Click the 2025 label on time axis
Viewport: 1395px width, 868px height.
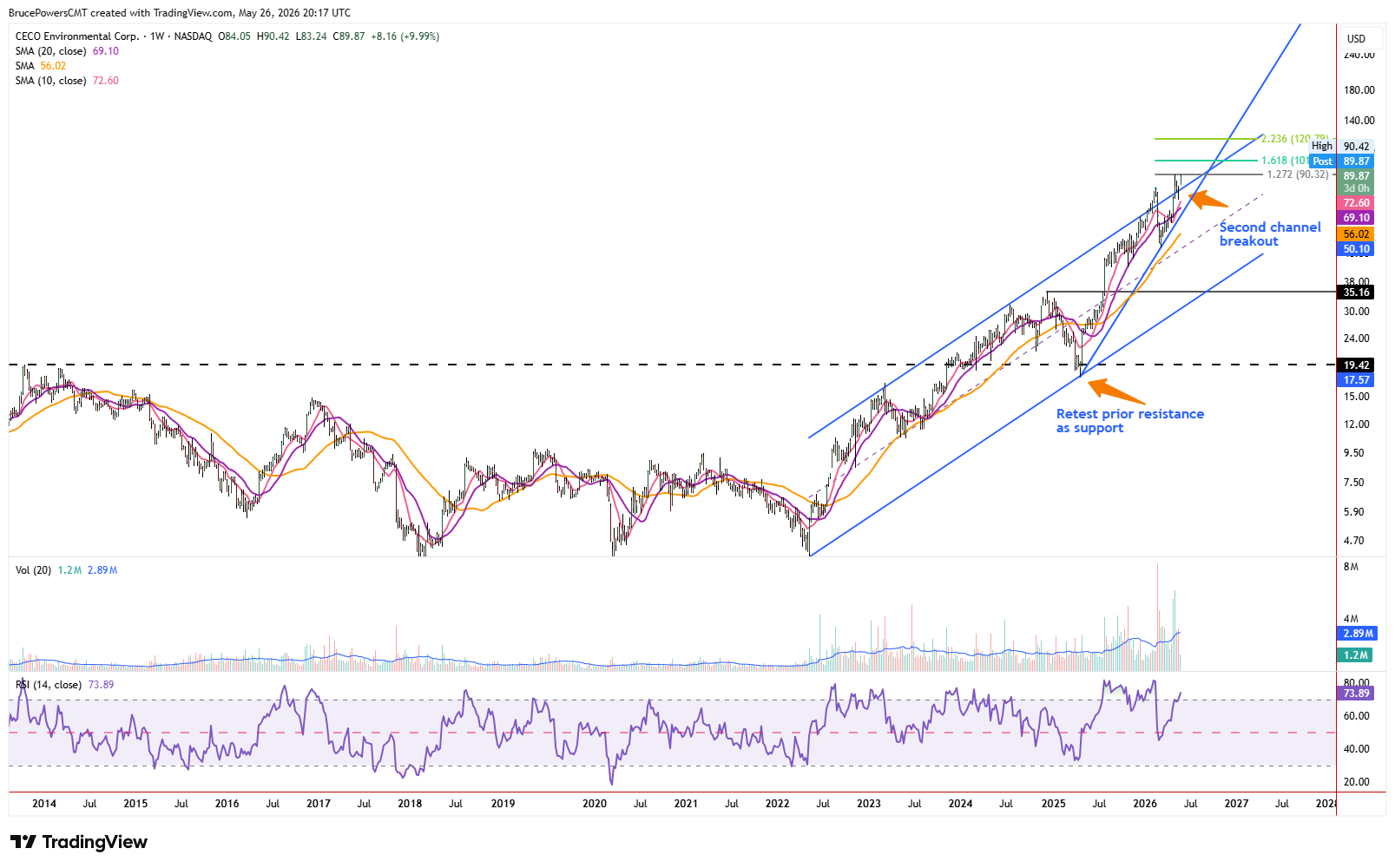click(1053, 804)
